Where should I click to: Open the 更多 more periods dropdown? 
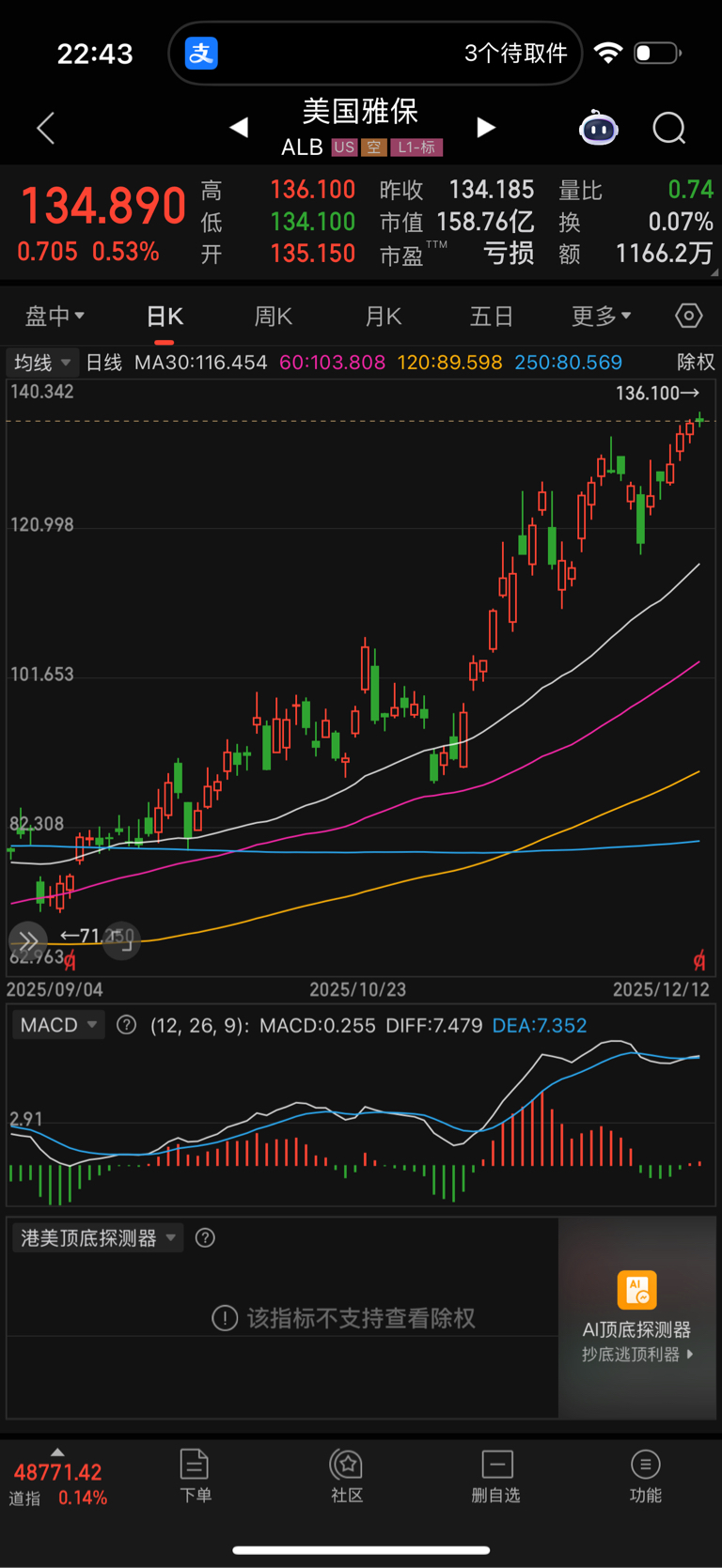[x=602, y=317]
